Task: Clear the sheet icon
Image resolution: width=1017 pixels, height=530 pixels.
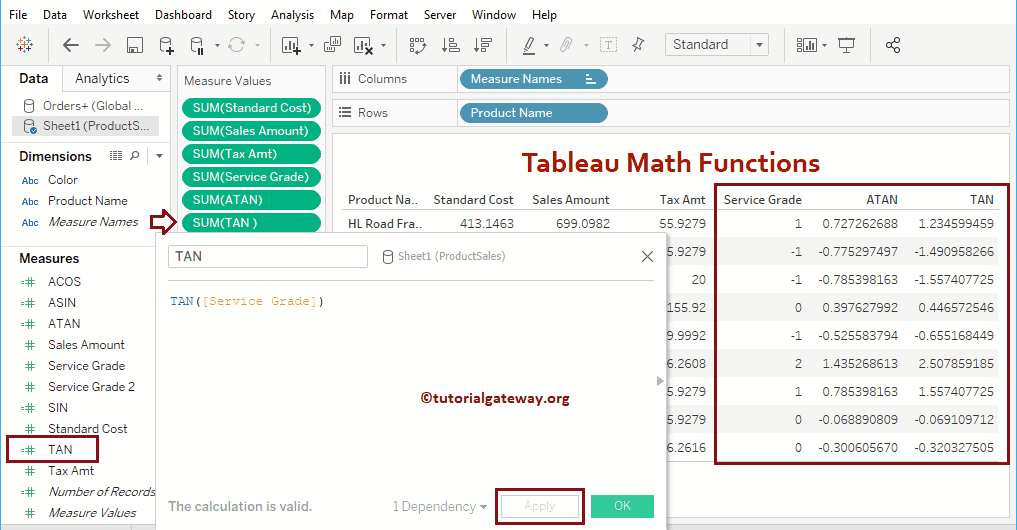Action: tap(363, 45)
